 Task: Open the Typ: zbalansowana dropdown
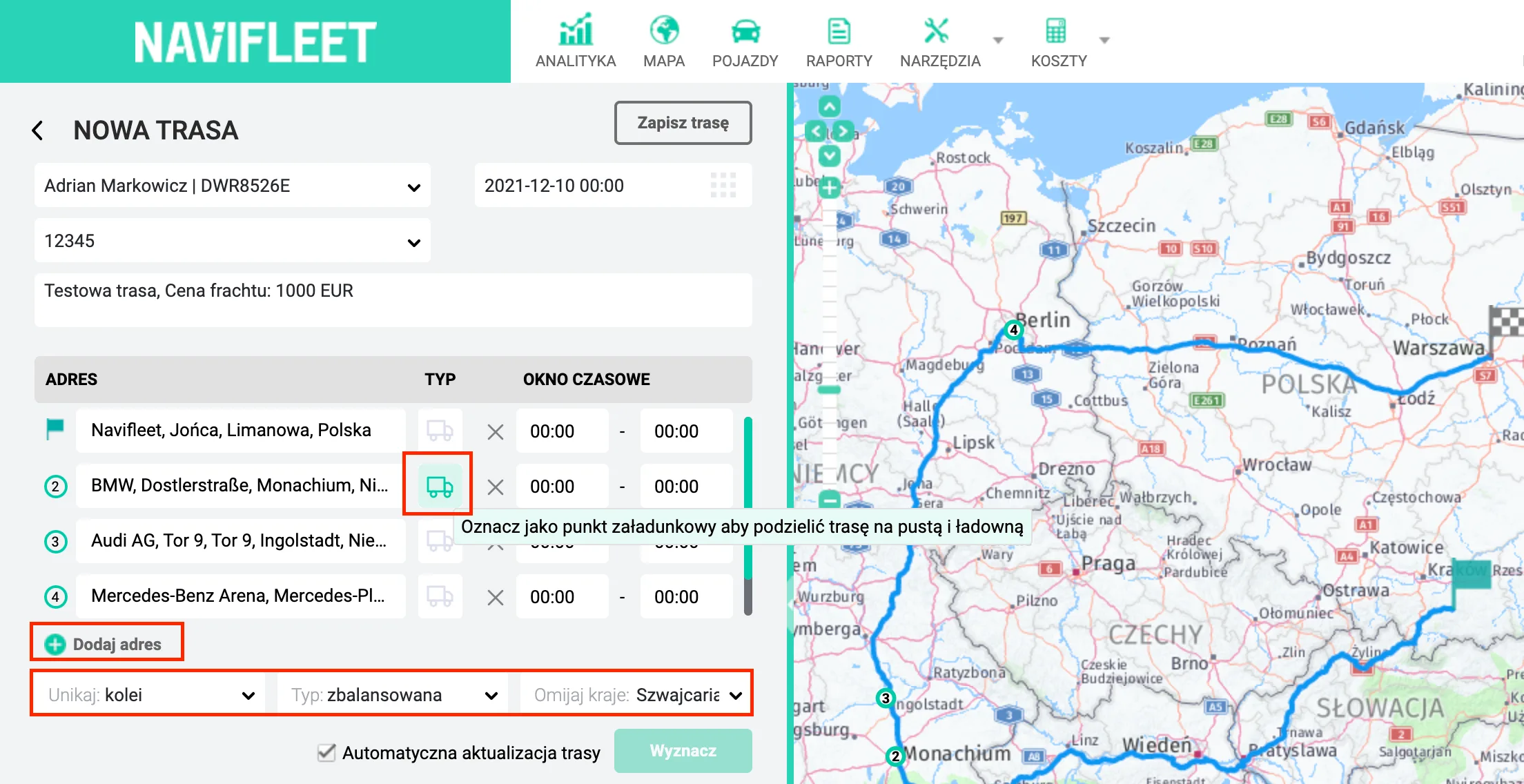[x=393, y=695]
